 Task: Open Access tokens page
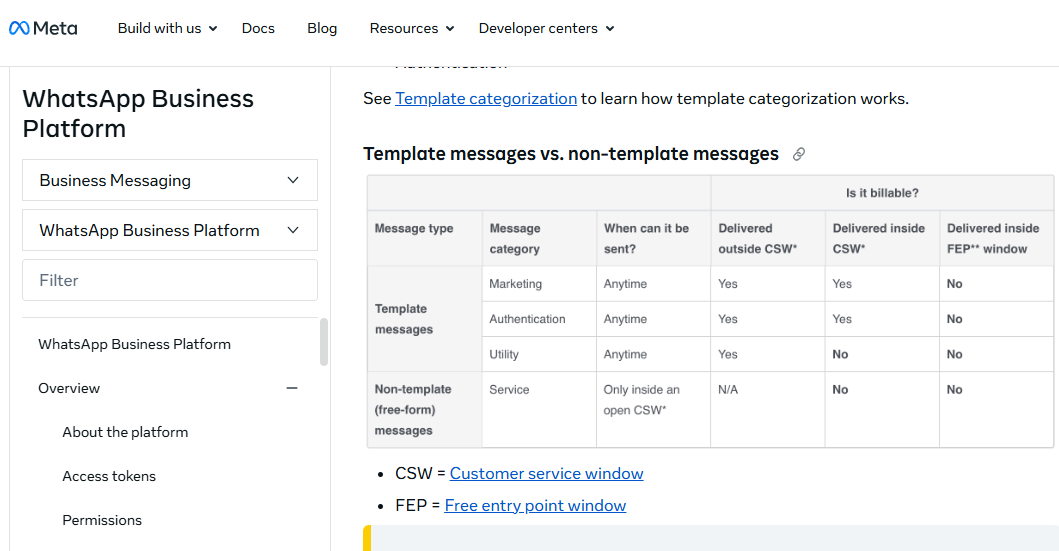[109, 476]
